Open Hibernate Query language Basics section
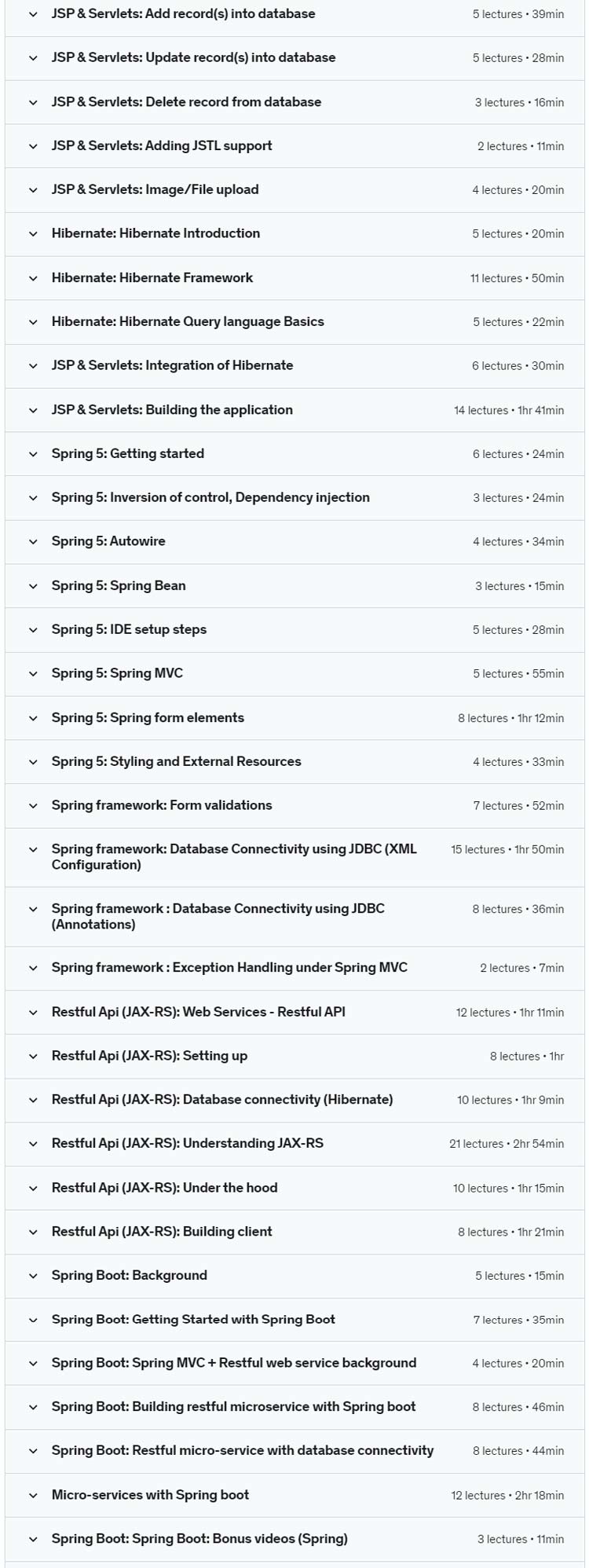The height and width of the screenshot is (1568, 589). coord(188,321)
